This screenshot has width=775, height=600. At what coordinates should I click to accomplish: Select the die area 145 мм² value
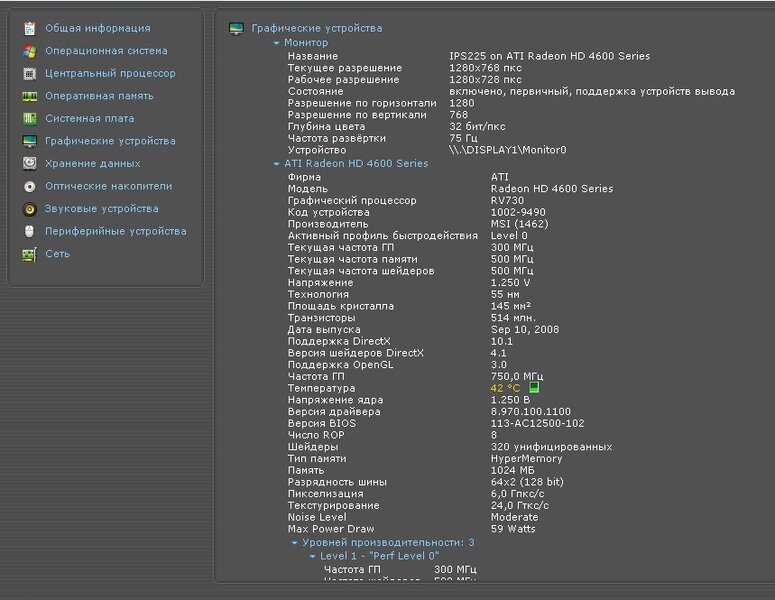coord(511,306)
